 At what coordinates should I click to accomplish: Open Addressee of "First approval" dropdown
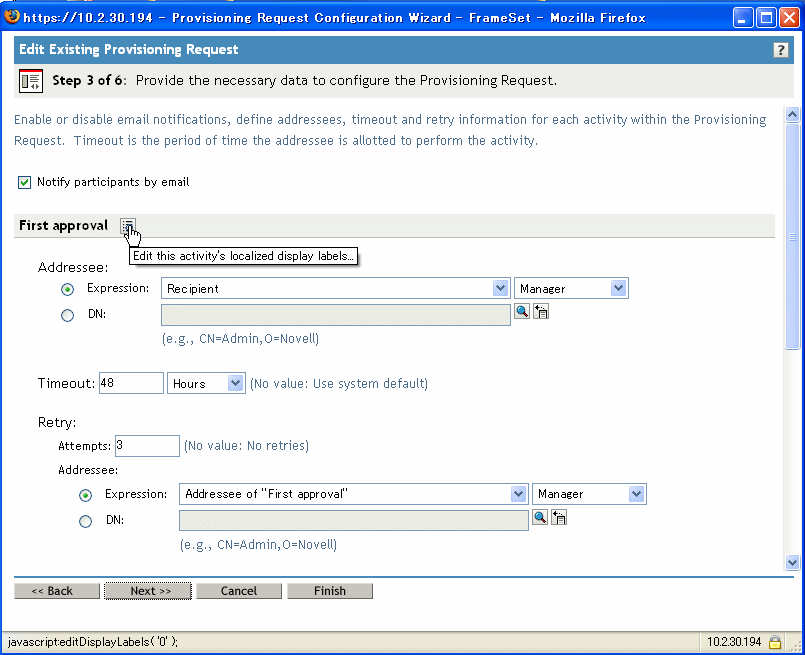(x=353, y=494)
